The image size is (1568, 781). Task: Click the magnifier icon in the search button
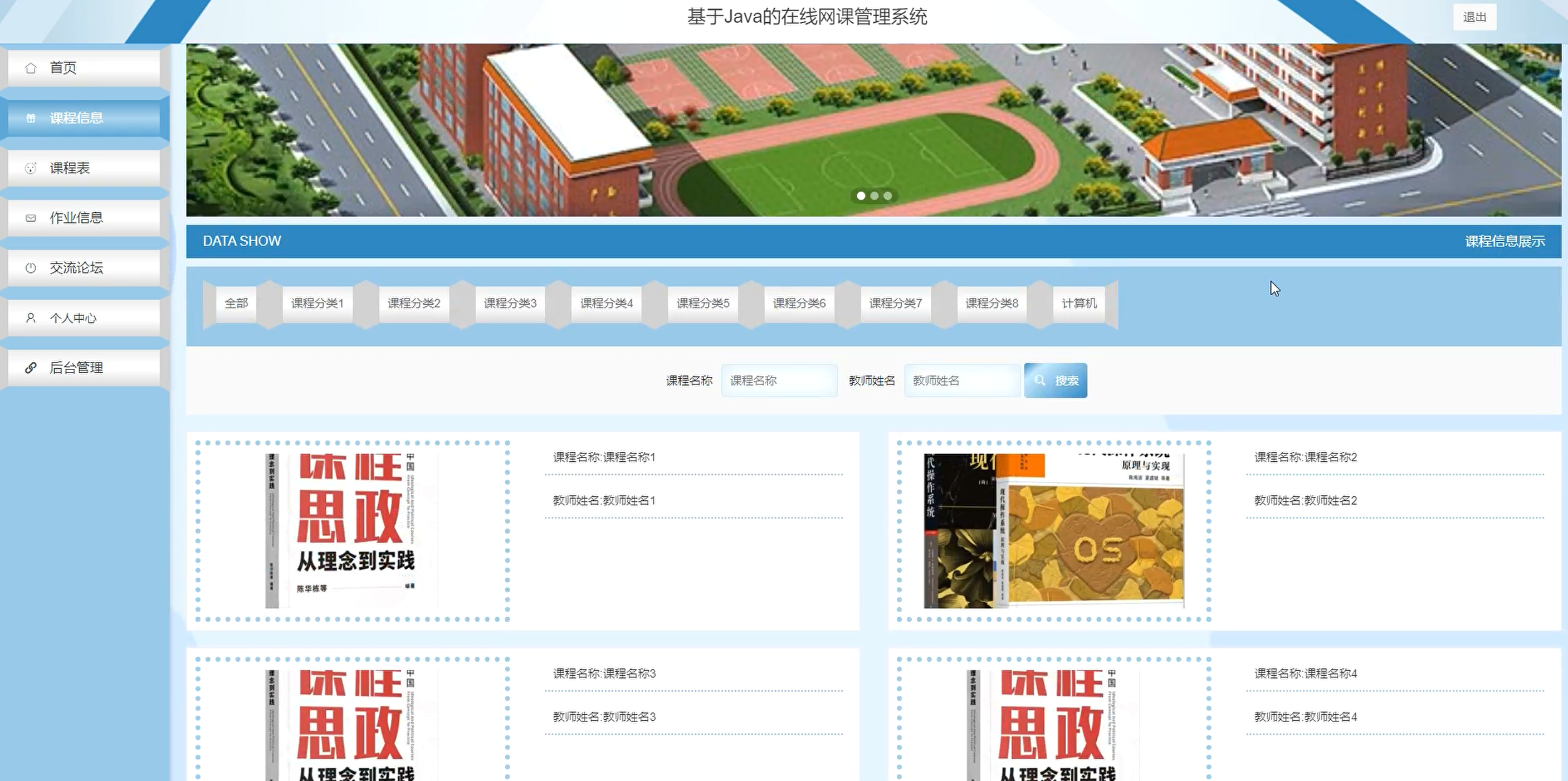coord(1039,380)
